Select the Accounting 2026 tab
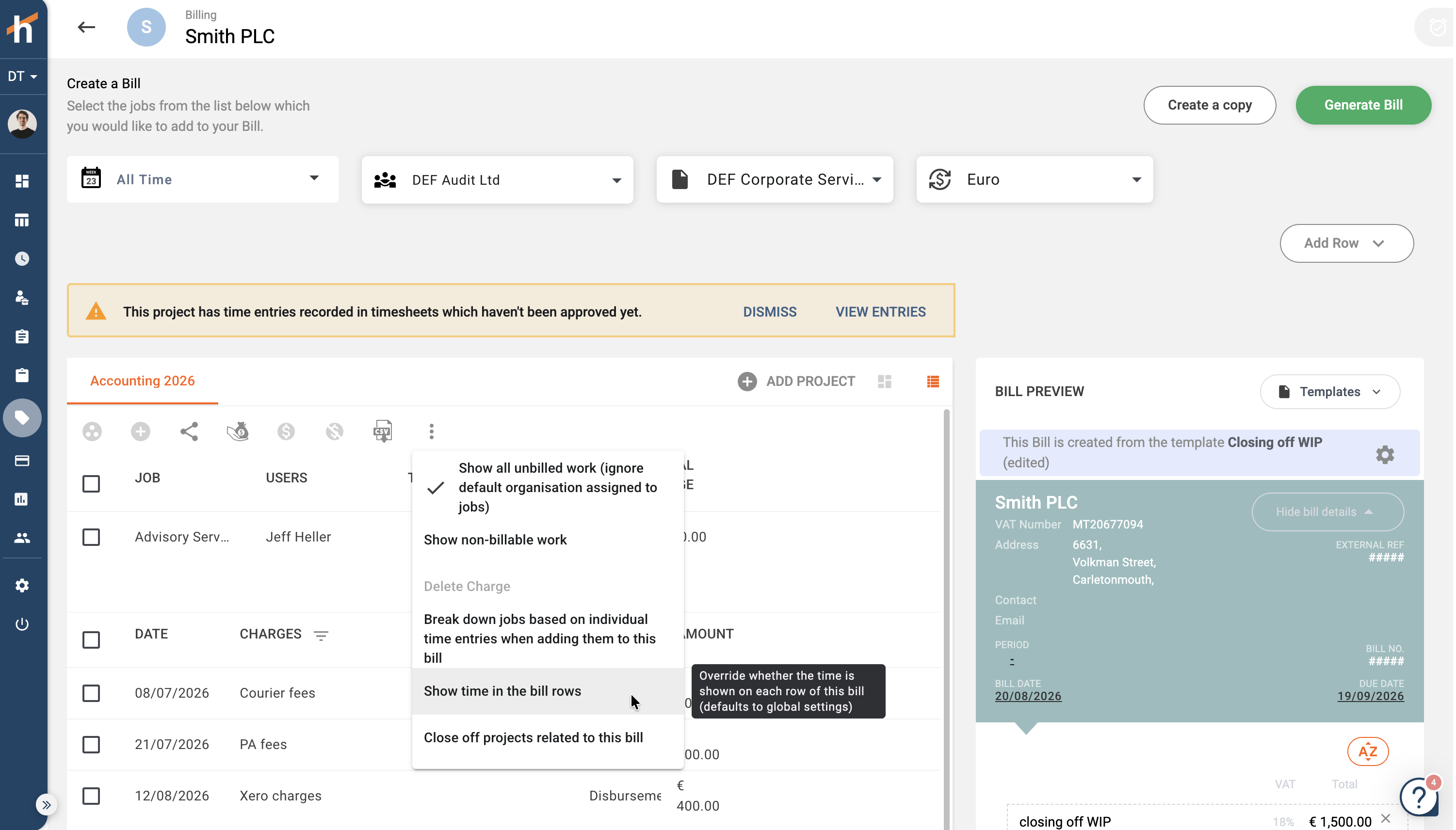 (x=143, y=381)
